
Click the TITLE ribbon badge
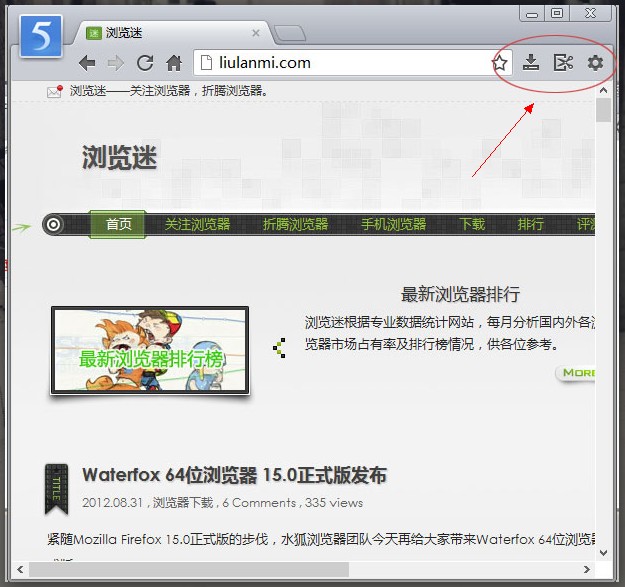[56, 489]
